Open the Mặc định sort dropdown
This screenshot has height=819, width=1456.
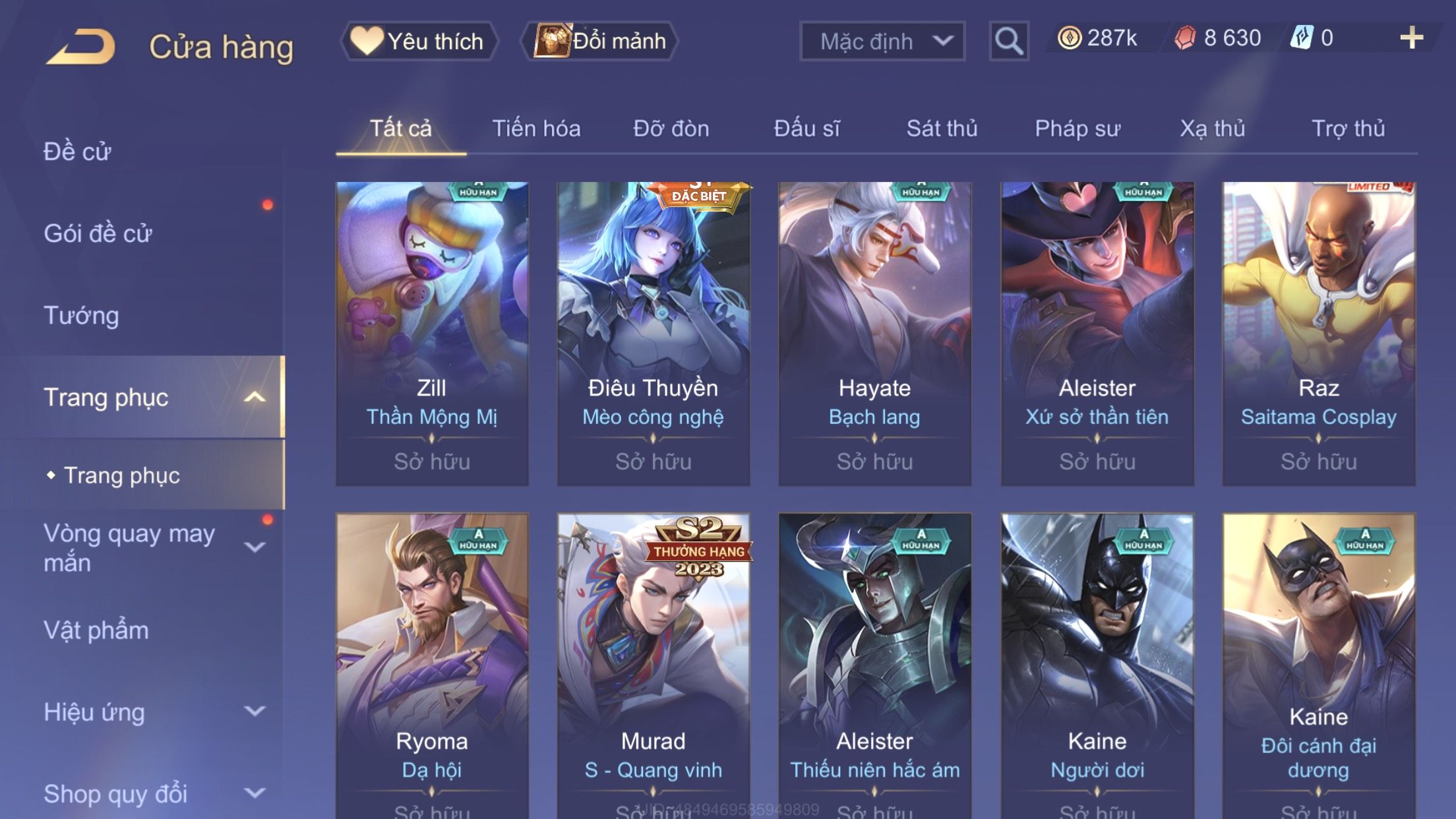coord(882,41)
